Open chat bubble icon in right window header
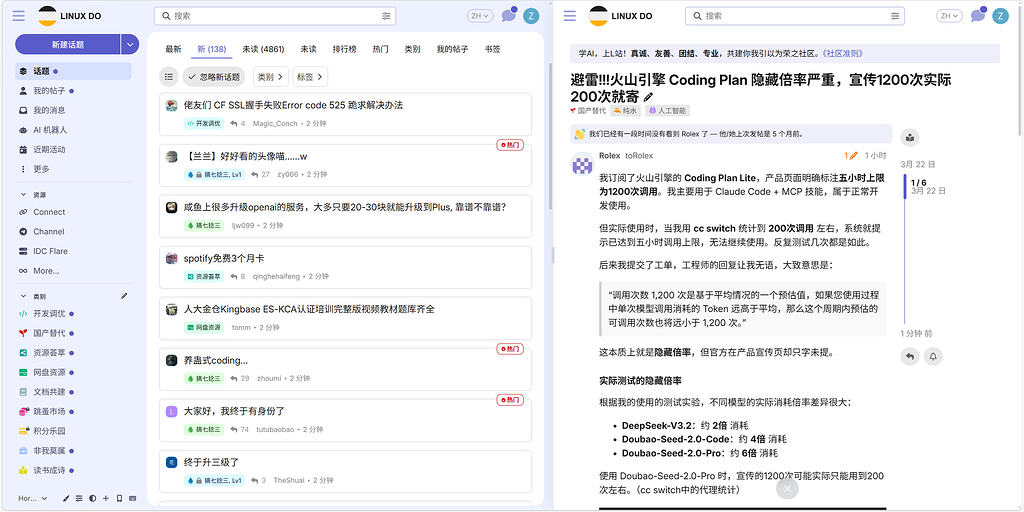The width and height of the screenshot is (1024, 512). 978,16
